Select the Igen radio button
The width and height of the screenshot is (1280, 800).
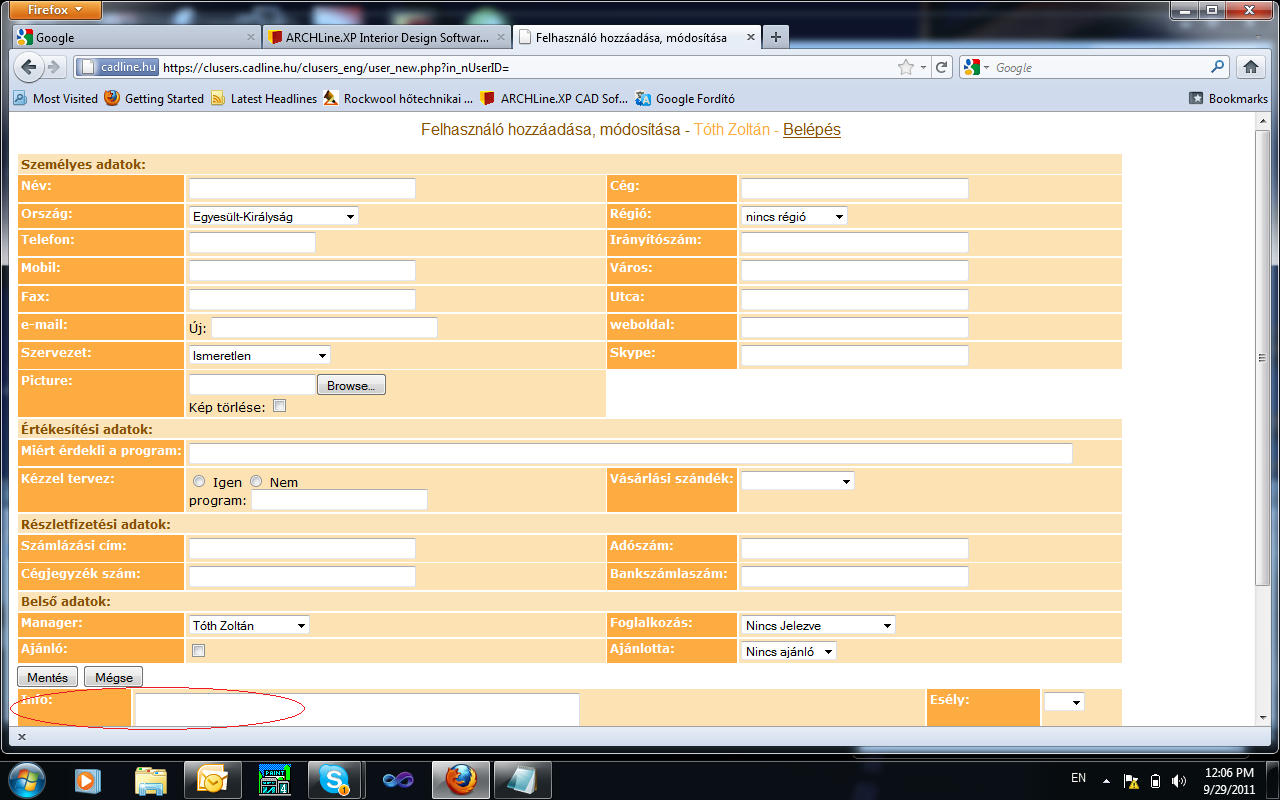[x=199, y=482]
